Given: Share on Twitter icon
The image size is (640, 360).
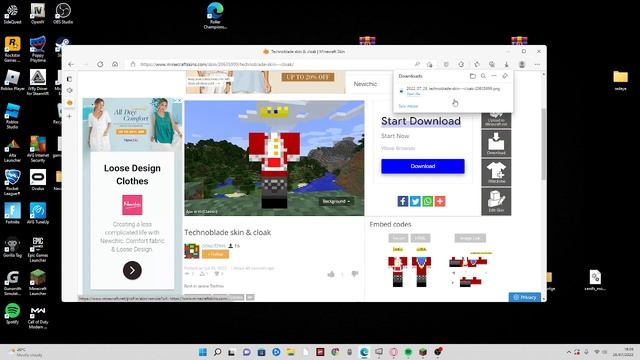Looking at the screenshot, I should click(x=415, y=201).
